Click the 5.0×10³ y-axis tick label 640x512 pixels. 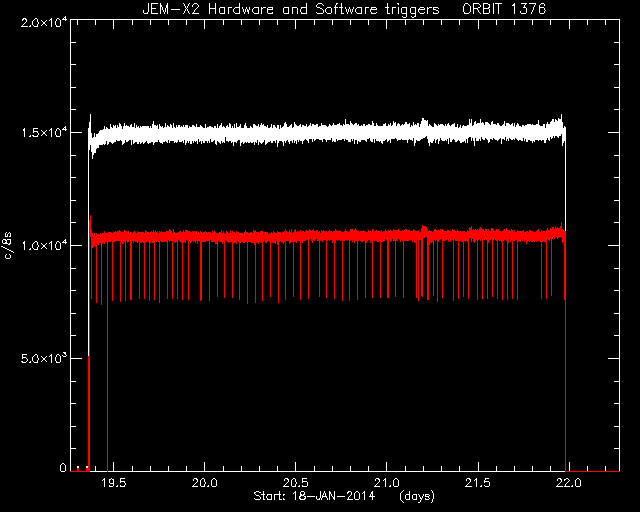[x=44, y=358]
